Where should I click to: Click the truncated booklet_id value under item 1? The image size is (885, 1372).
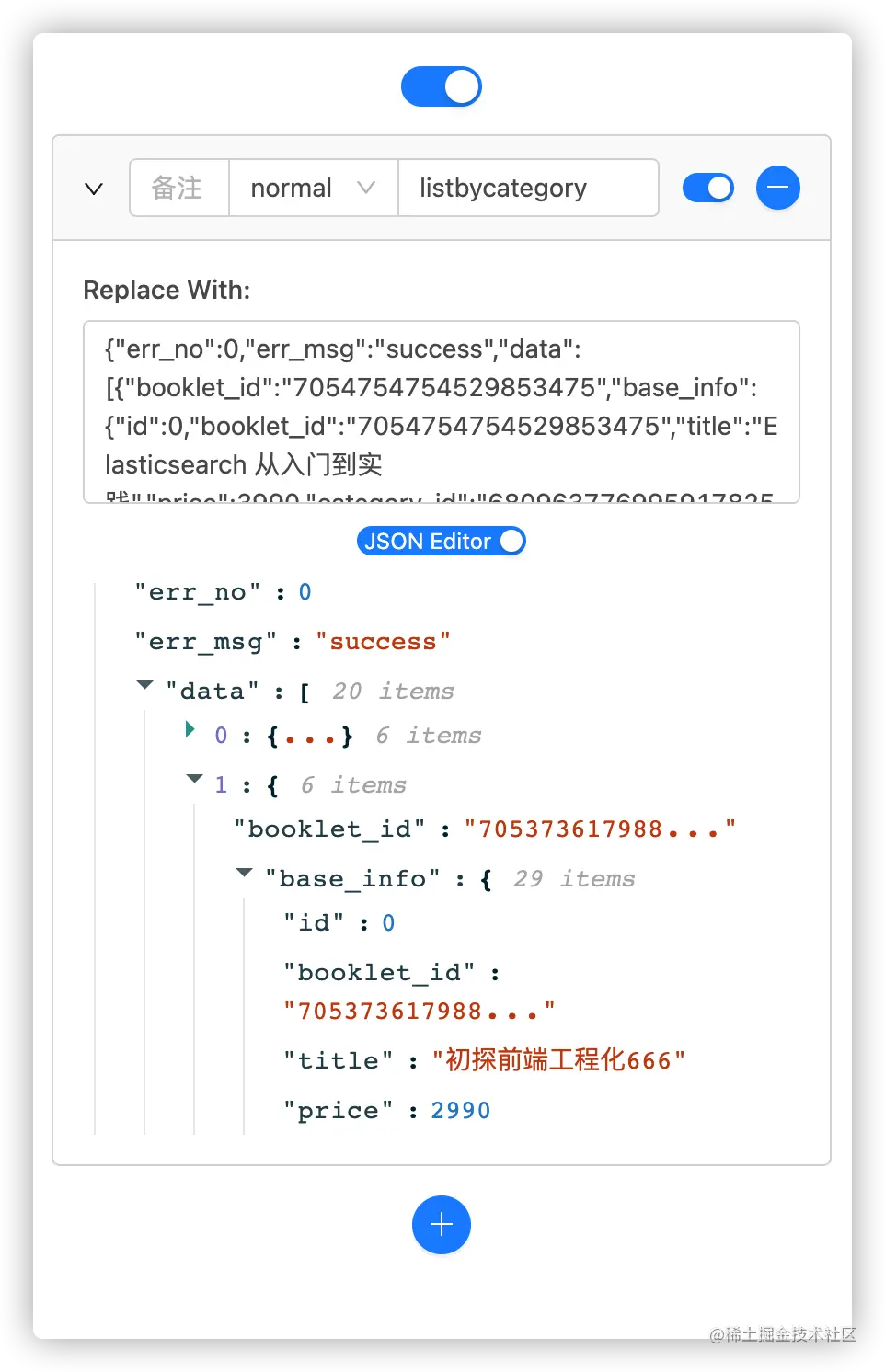coord(600,829)
